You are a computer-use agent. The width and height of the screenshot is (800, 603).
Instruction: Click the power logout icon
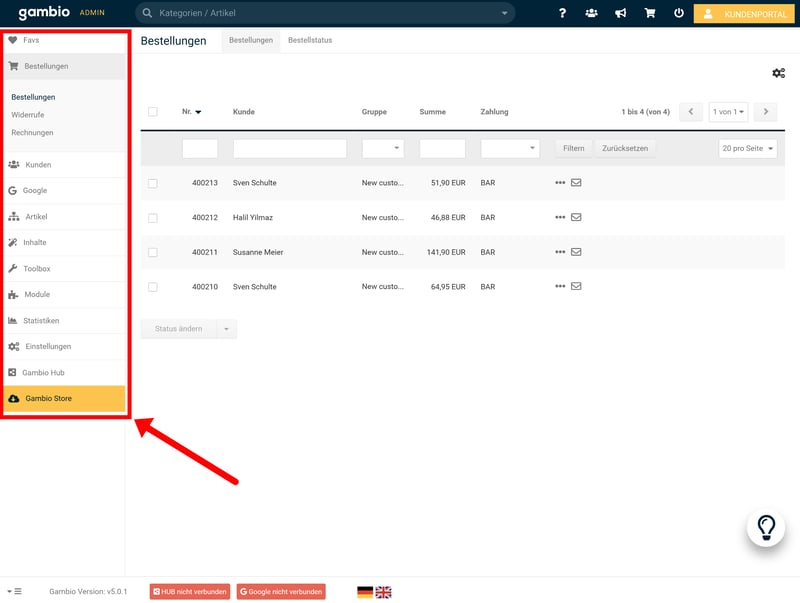[679, 14]
